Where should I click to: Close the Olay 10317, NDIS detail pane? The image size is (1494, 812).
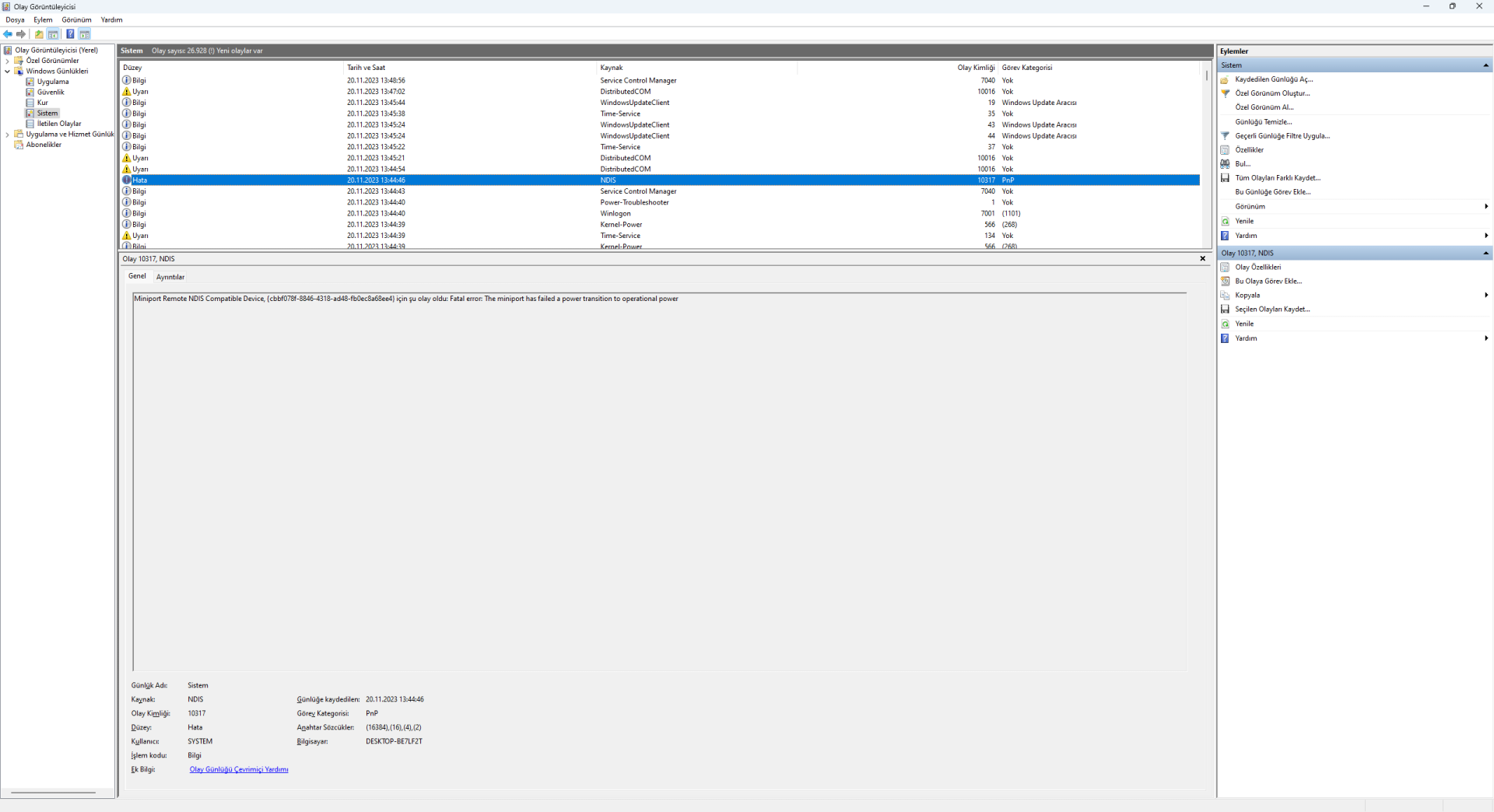[x=1203, y=259]
